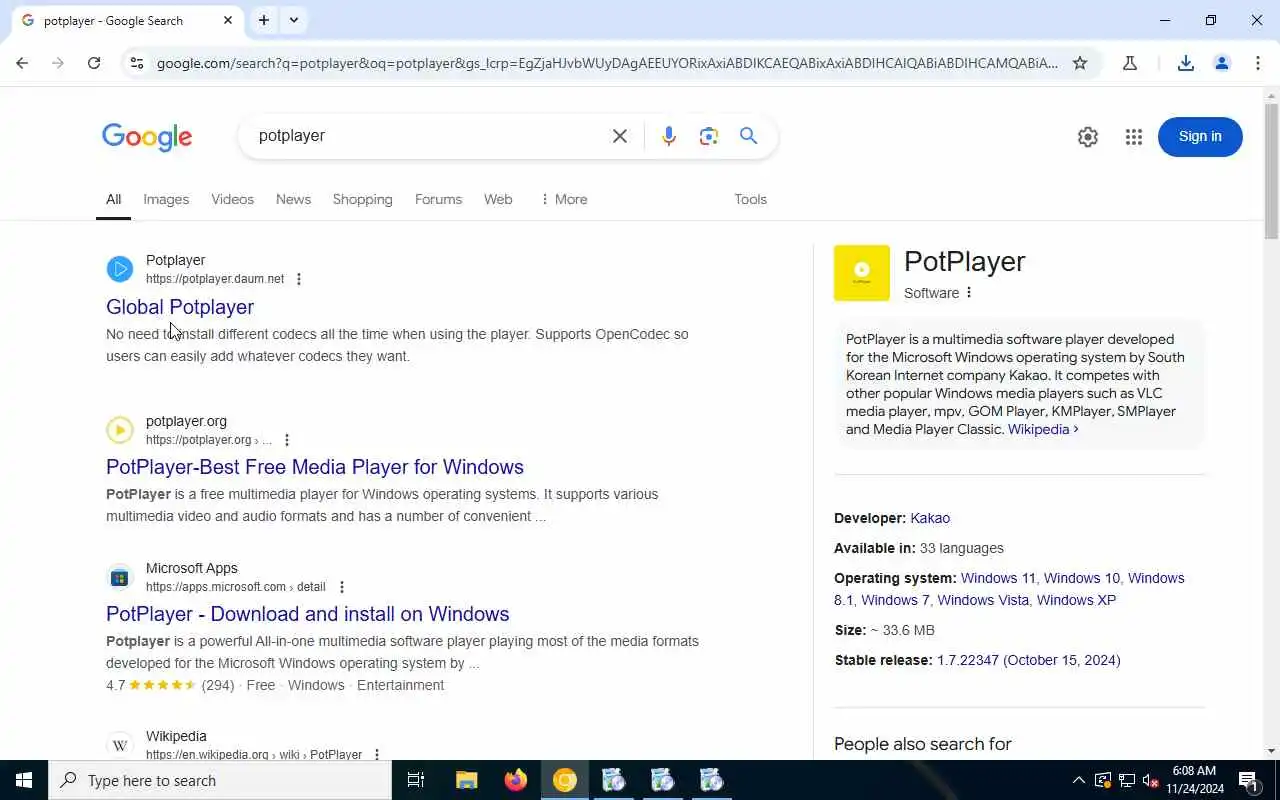Image resolution: width=1280 pixels, height=800 pixels.
Task: Reload the current page
Action: (x=94, y=63)
